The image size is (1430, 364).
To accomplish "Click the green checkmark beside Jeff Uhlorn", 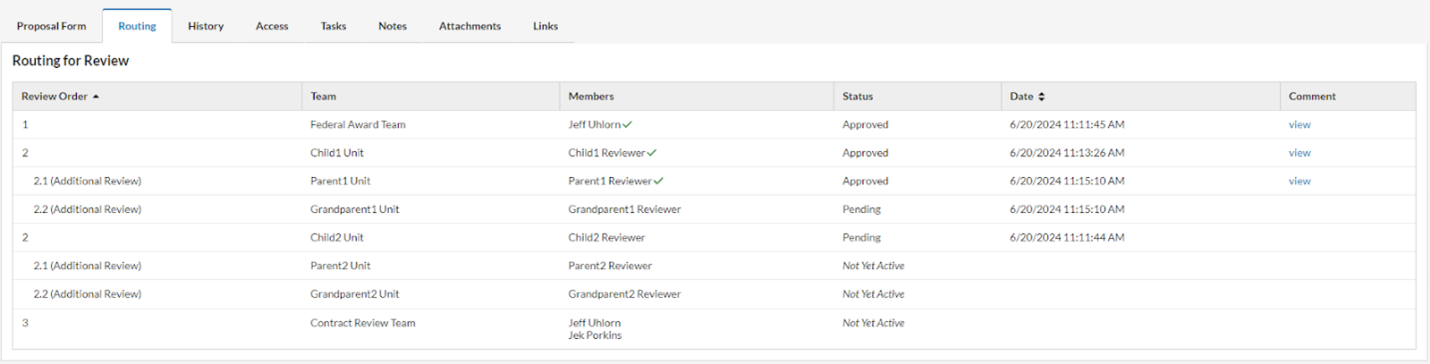I will [628, 125].
